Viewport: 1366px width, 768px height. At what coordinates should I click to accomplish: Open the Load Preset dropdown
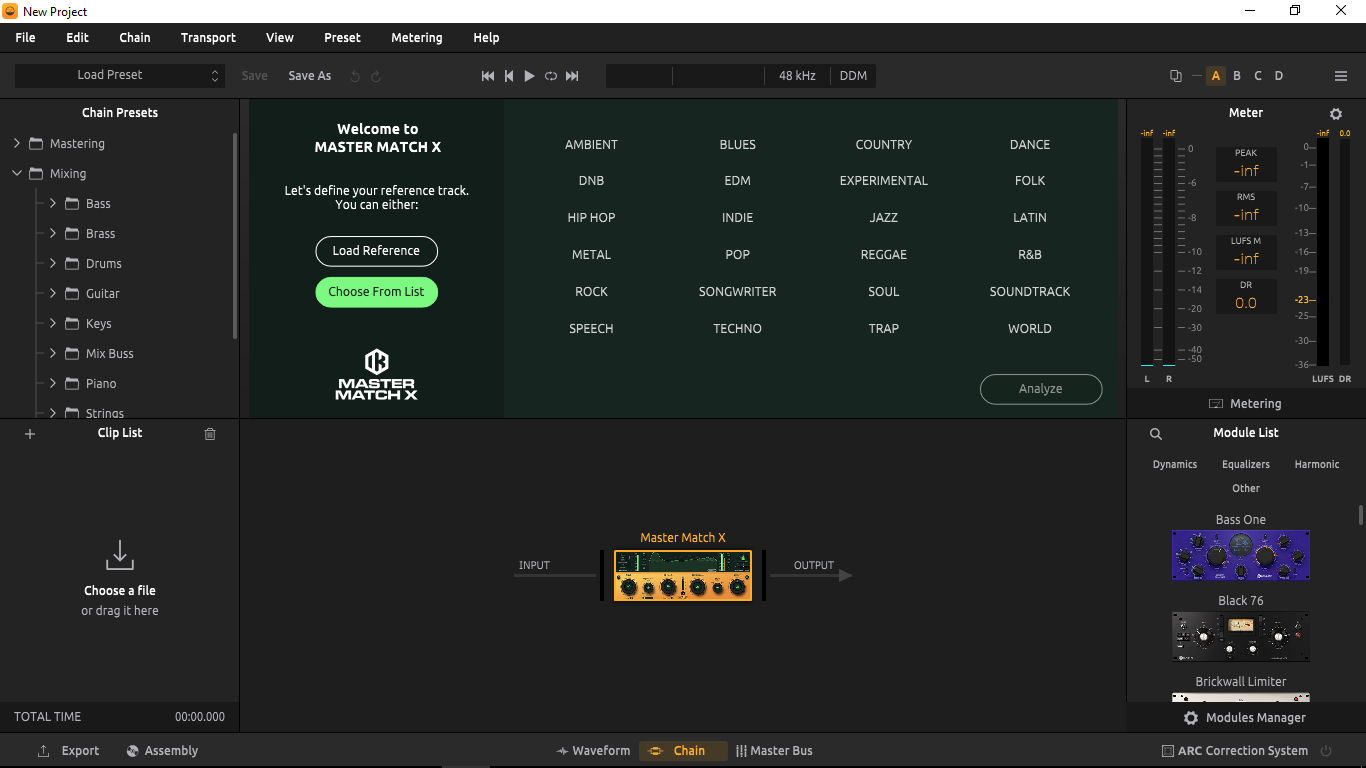[119, 76]
